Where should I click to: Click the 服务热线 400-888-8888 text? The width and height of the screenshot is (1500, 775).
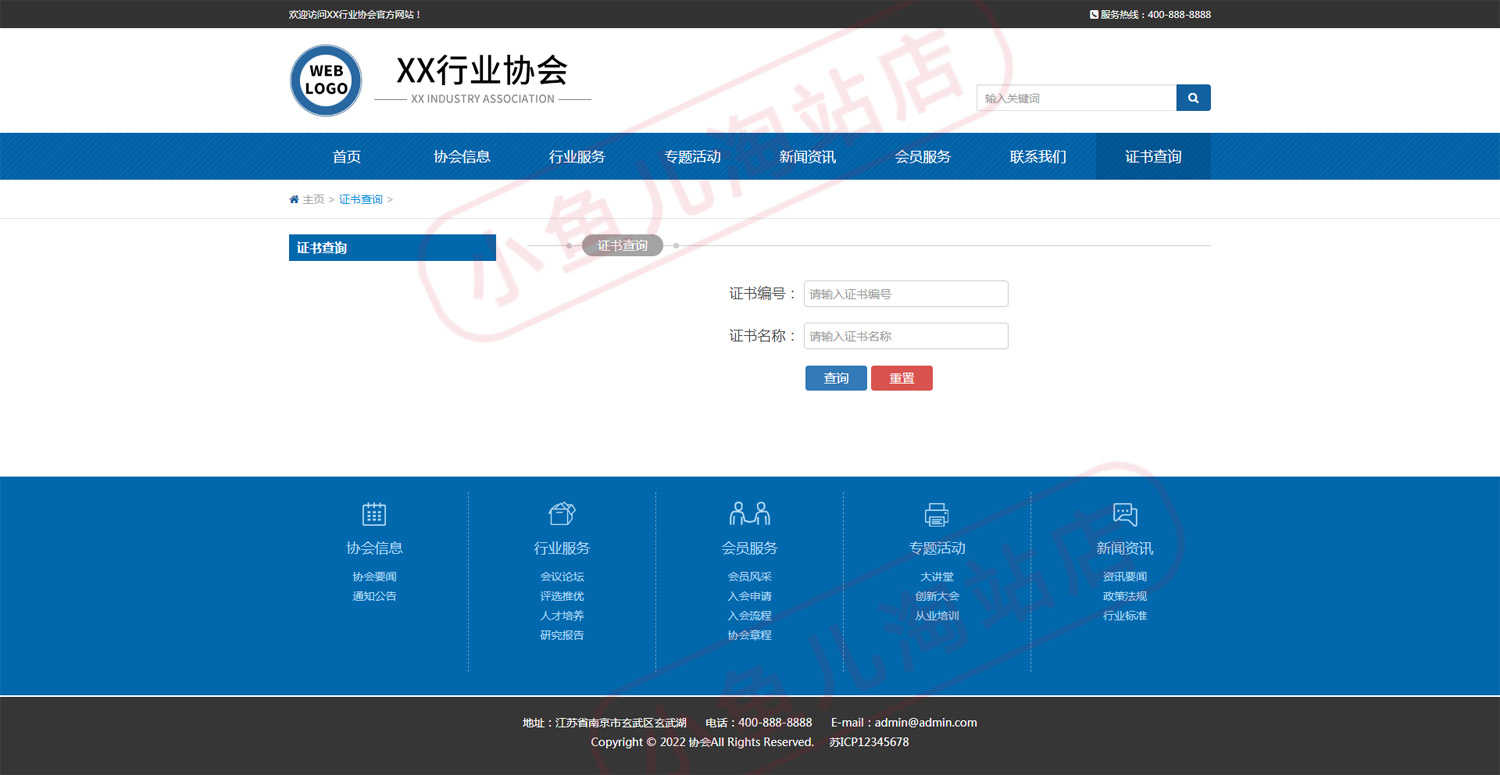pos(1156,15)
